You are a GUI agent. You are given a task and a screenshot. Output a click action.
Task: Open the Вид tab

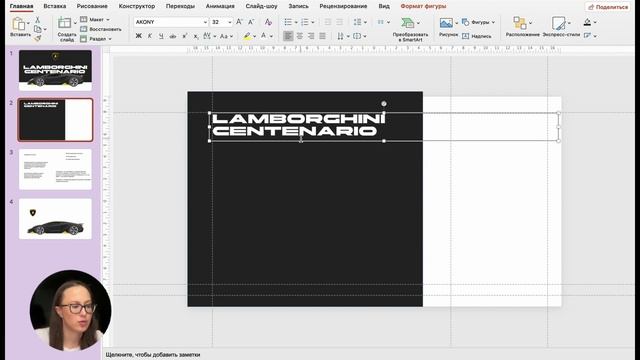tap(384, 6)
